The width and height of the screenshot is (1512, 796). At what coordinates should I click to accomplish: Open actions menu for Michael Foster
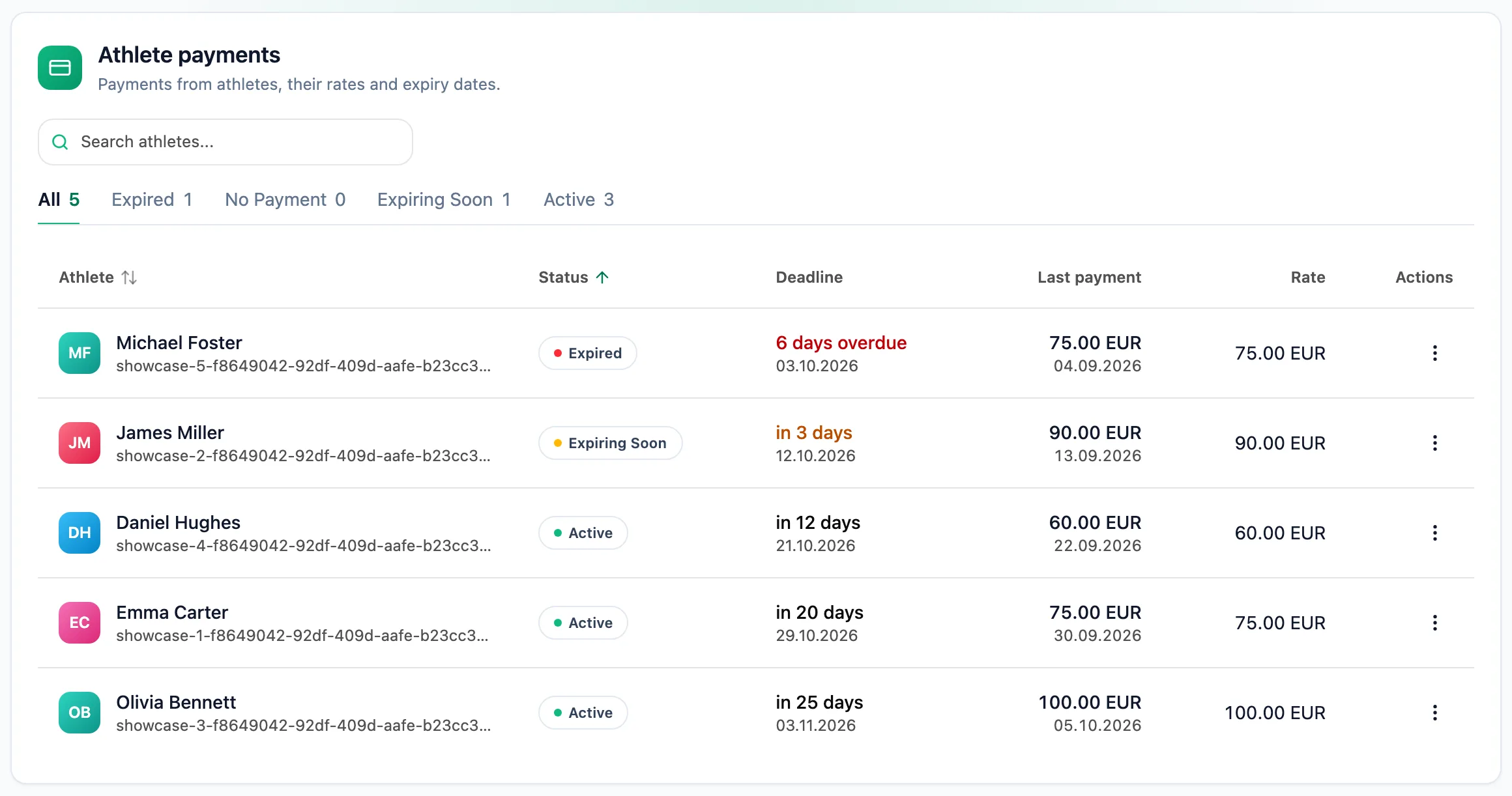tap(1434, 353)
